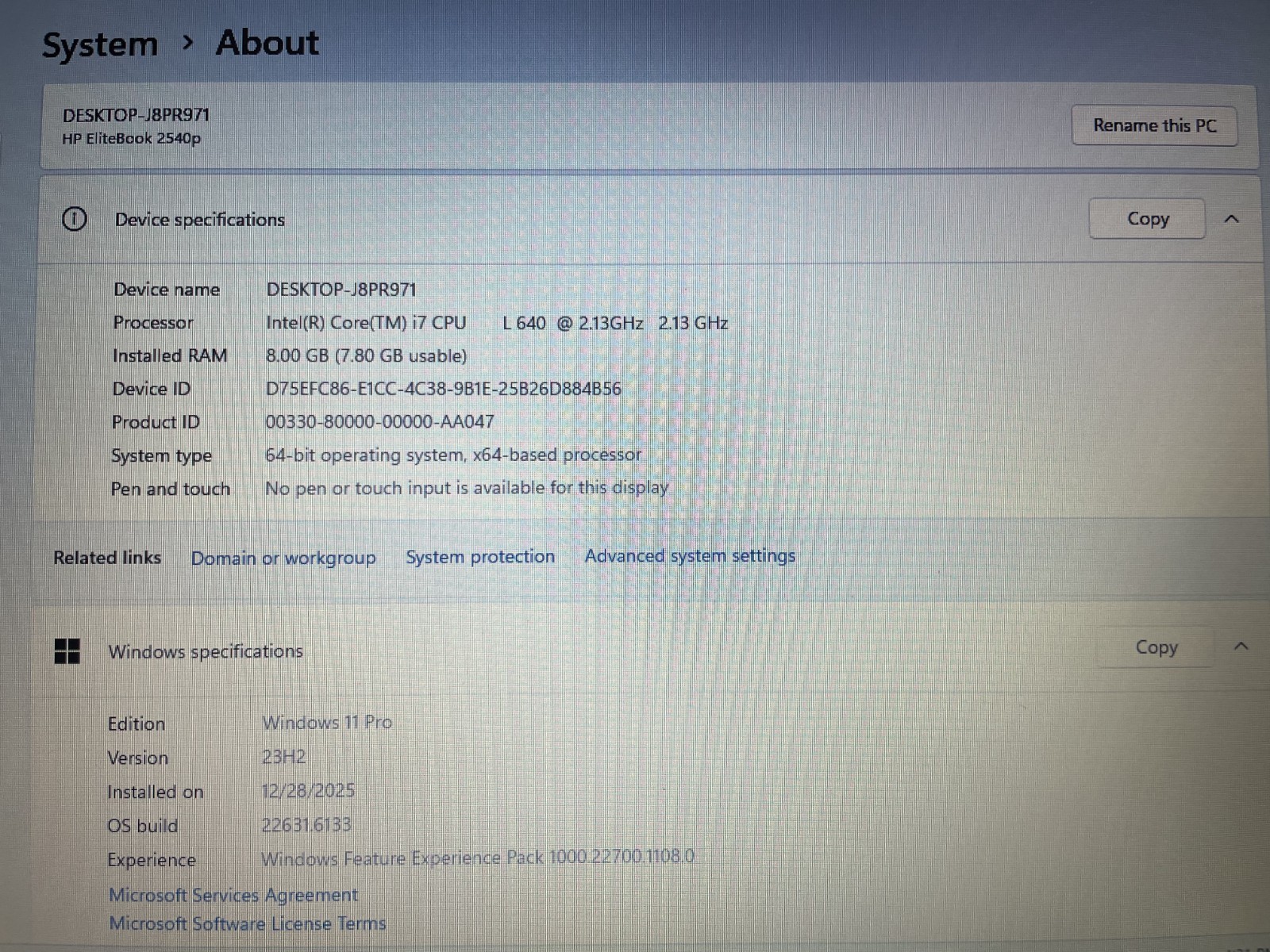Click the HP EliteBook 2540p model text

[x=132, y=138]
